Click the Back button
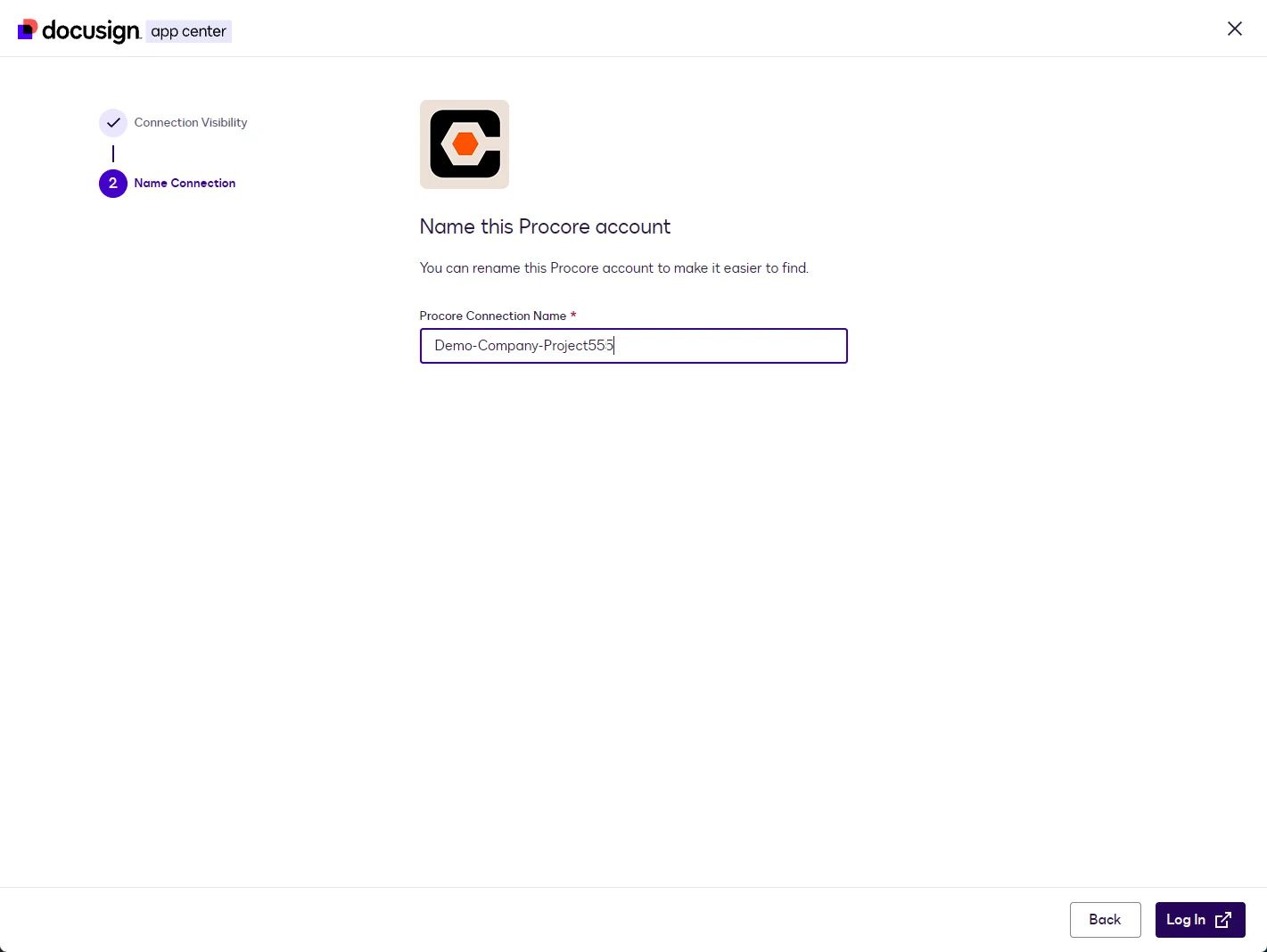The height and width of the screenshot is (952, 1267). 1105,920
